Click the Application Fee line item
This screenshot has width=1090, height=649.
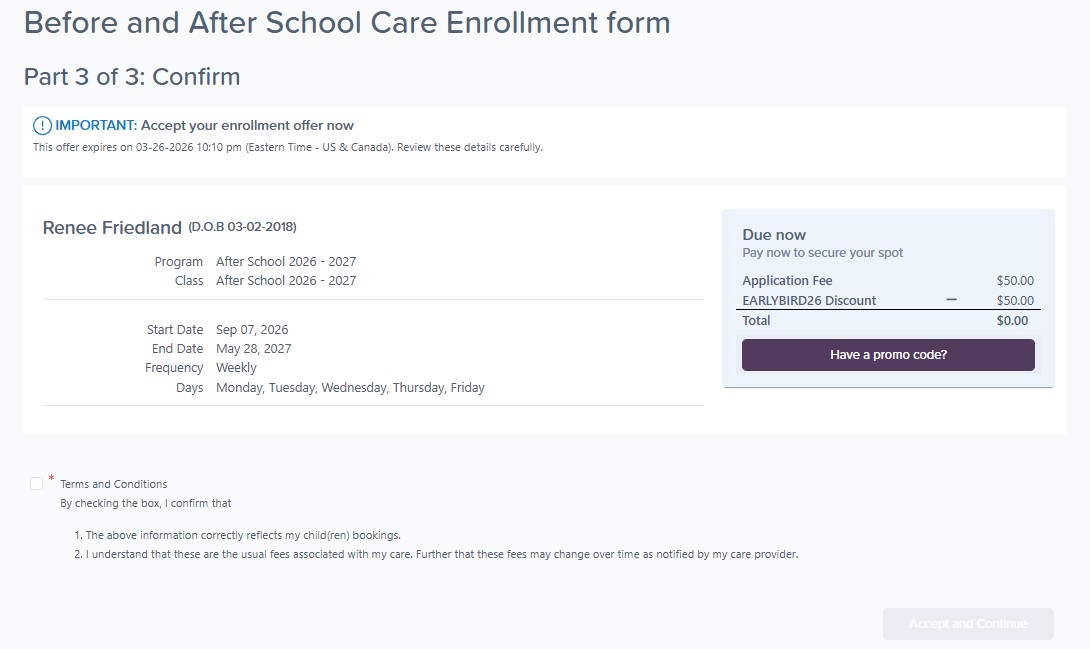(x=787, y=281)
